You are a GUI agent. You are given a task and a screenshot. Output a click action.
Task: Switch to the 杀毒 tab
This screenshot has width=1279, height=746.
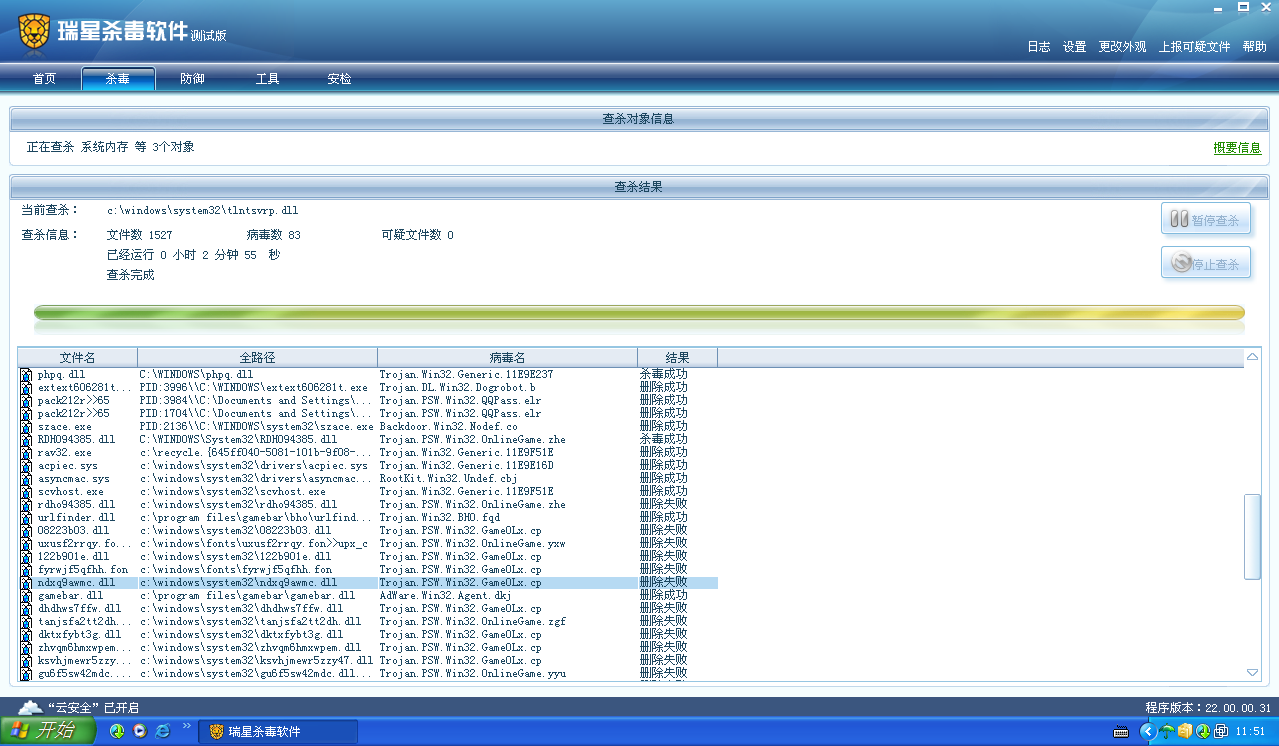118,79
